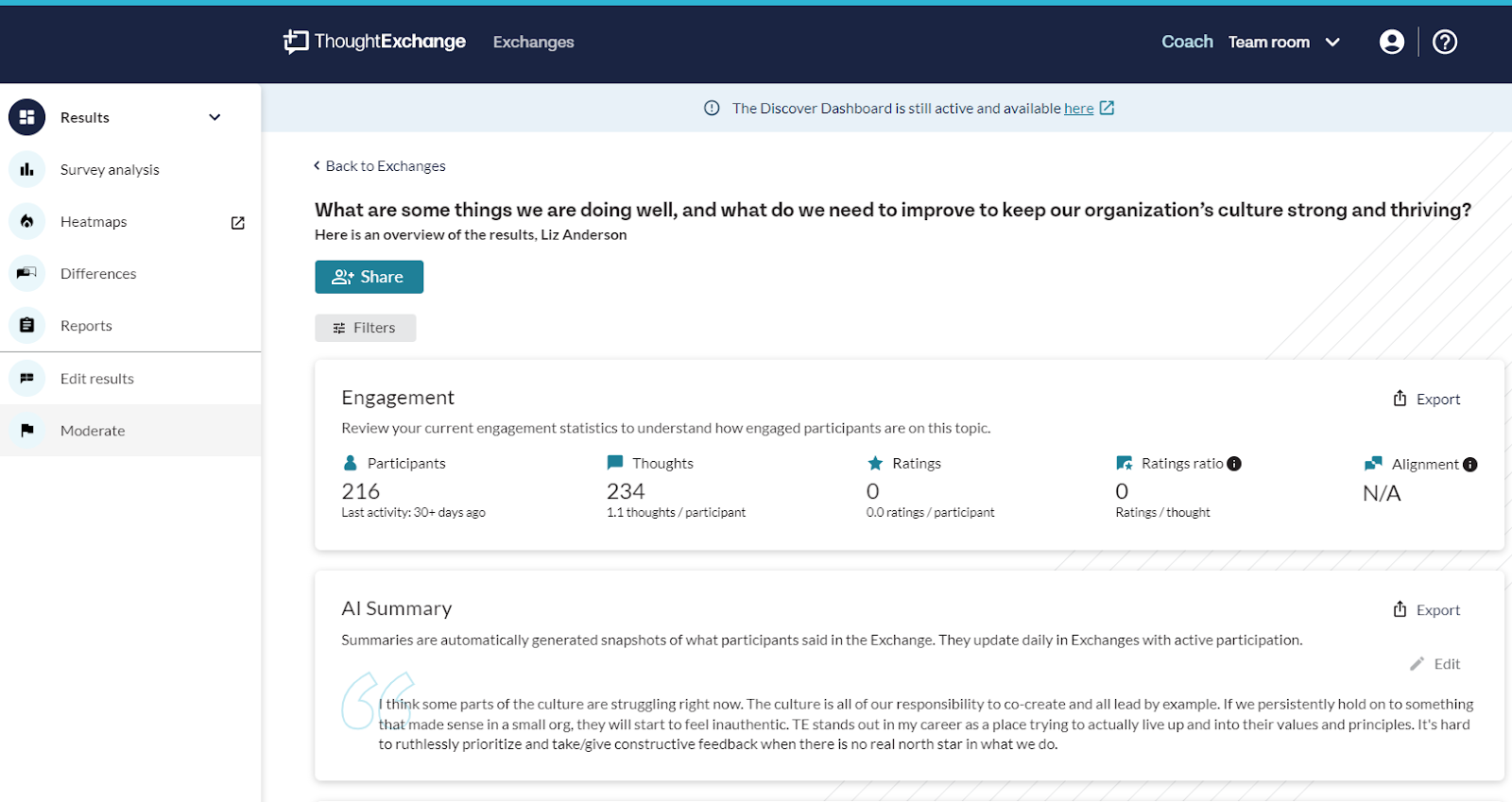Image resolution: width=1512 pixels, height=802 pixels.
Task: Click the AI Summary edit pencil icon
Action: coord(1417,664)
